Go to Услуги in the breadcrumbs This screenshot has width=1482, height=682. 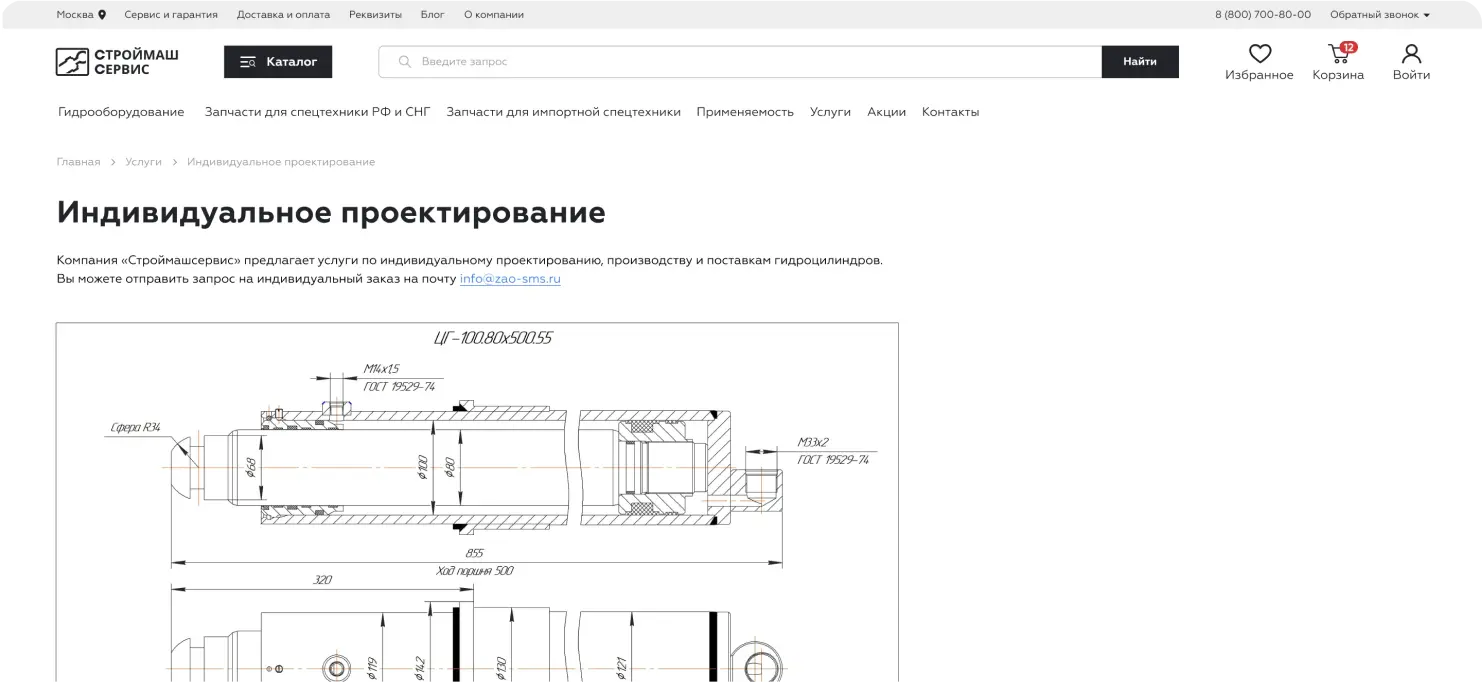143,162
